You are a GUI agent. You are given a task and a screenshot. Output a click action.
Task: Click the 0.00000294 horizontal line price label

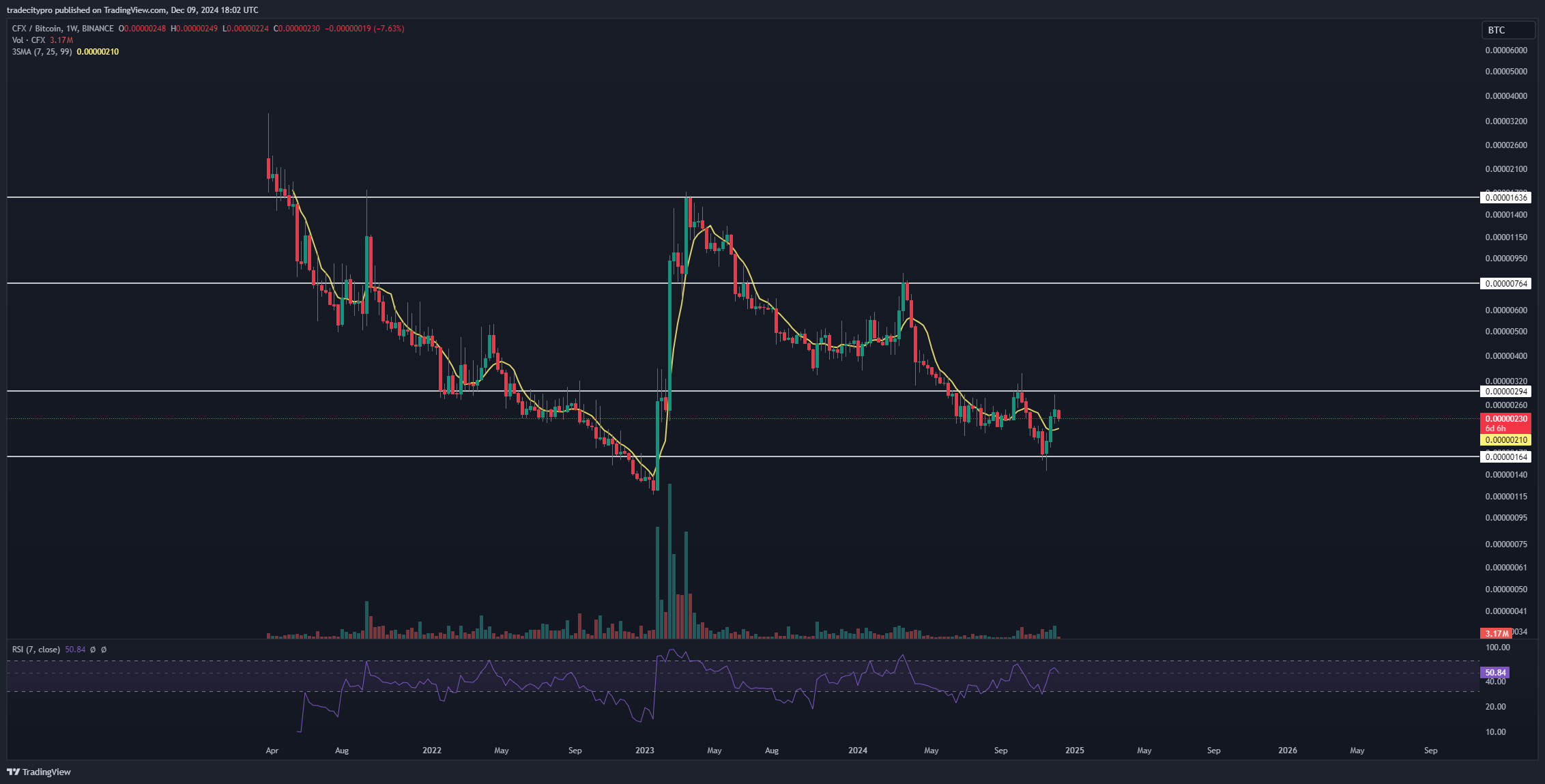point(1506,392)
